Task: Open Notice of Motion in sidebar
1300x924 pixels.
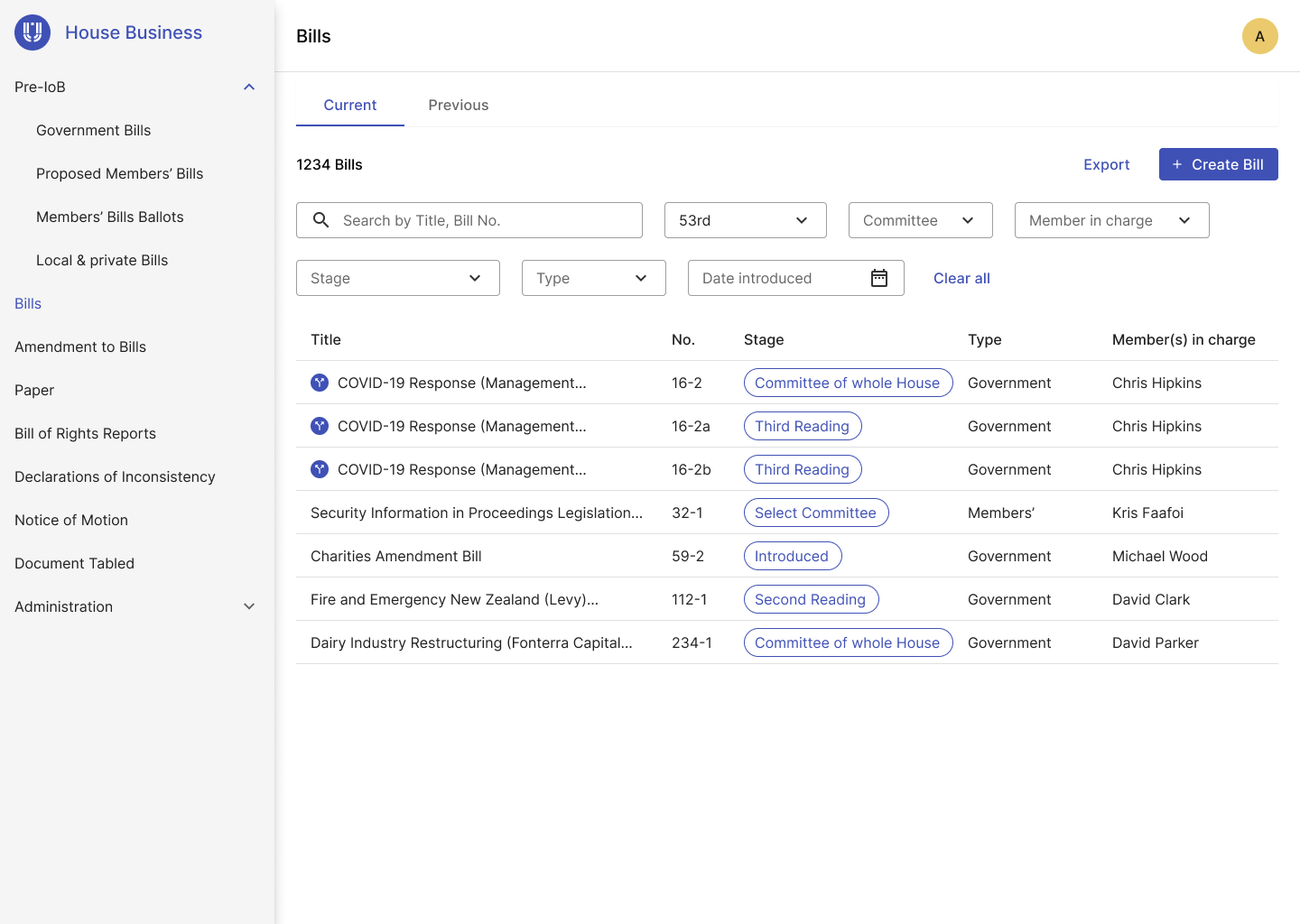Action: 71,520
